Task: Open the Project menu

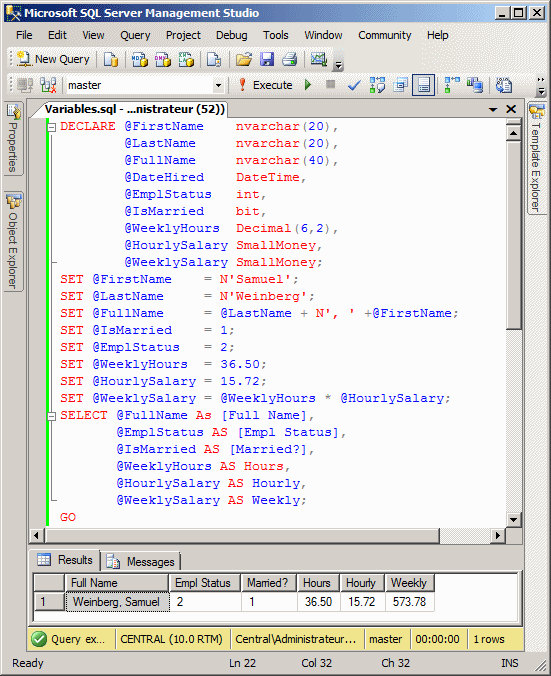Action: tap(183, 35)
